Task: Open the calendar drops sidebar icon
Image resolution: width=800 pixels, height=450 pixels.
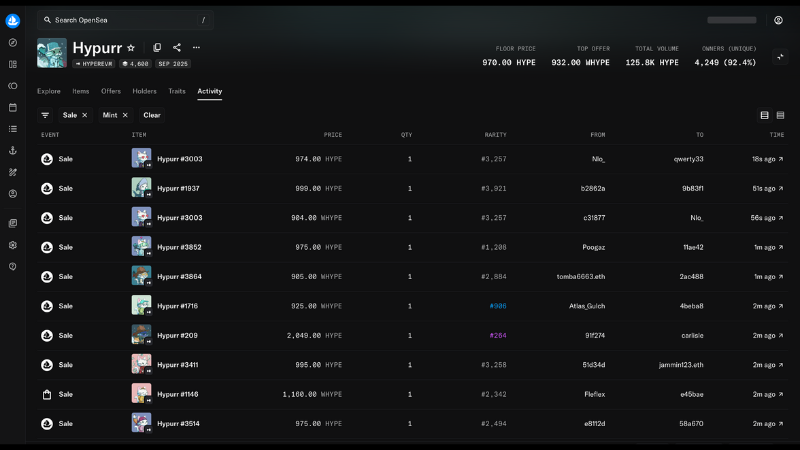Action: tap(13, 108)
